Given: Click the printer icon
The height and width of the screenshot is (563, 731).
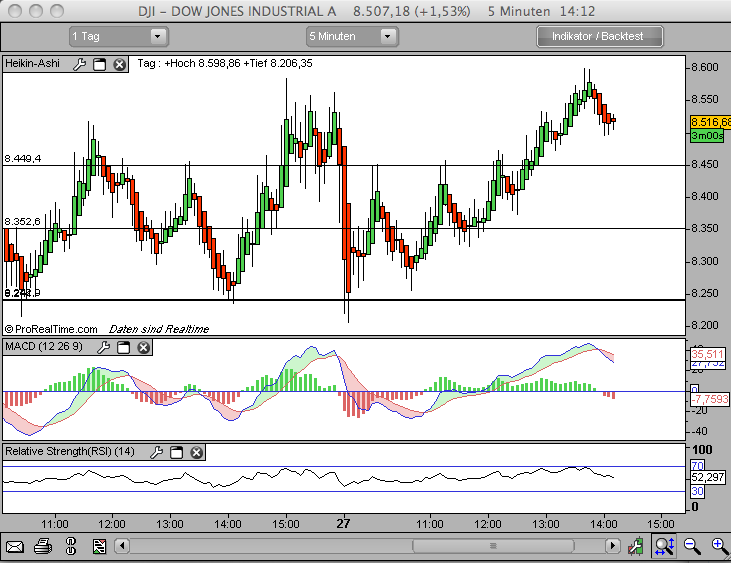Looking at the screenshot, I should click(43, 546).
